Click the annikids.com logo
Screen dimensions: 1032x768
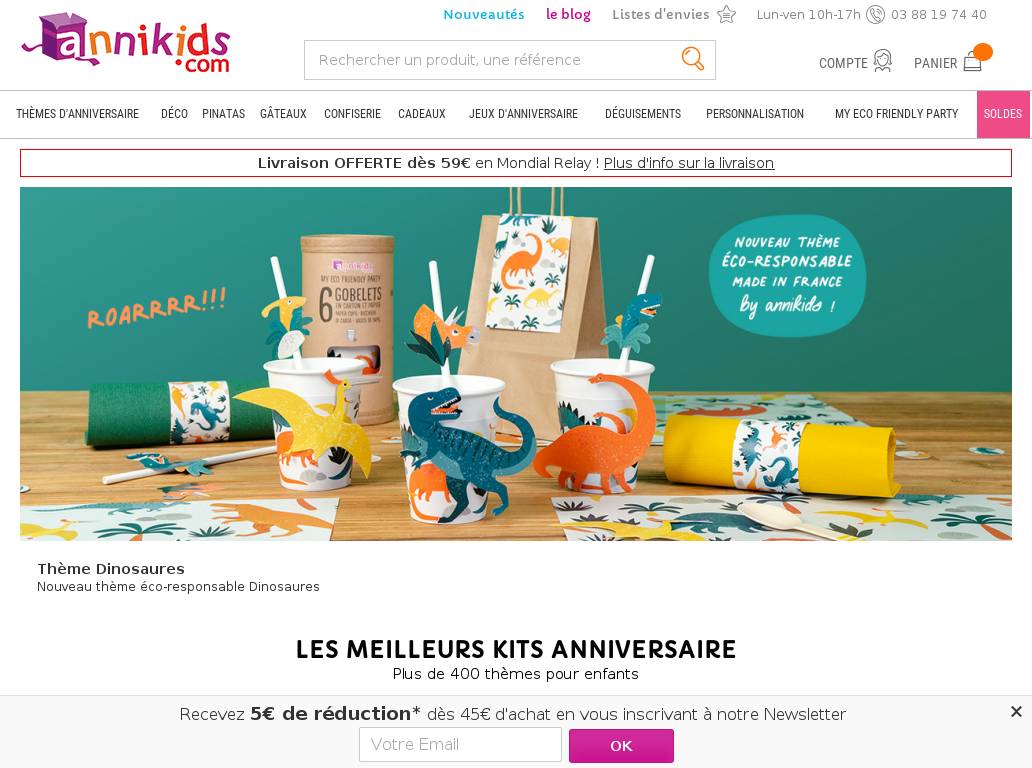126,43
